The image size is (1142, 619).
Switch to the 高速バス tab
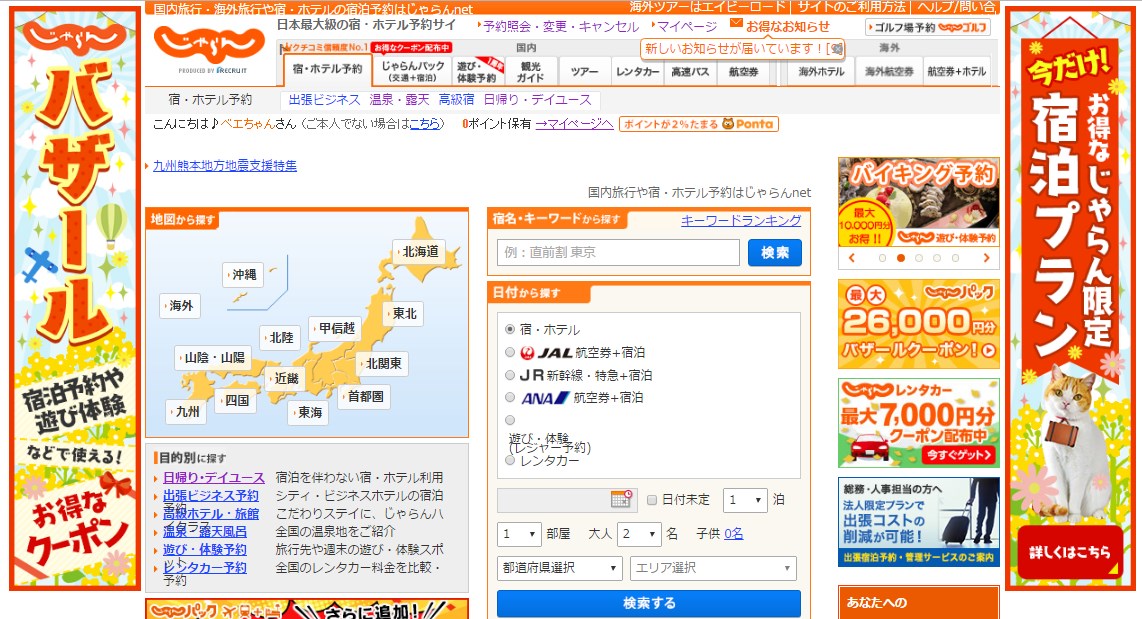pyautogui.click(x=690, y=72)
